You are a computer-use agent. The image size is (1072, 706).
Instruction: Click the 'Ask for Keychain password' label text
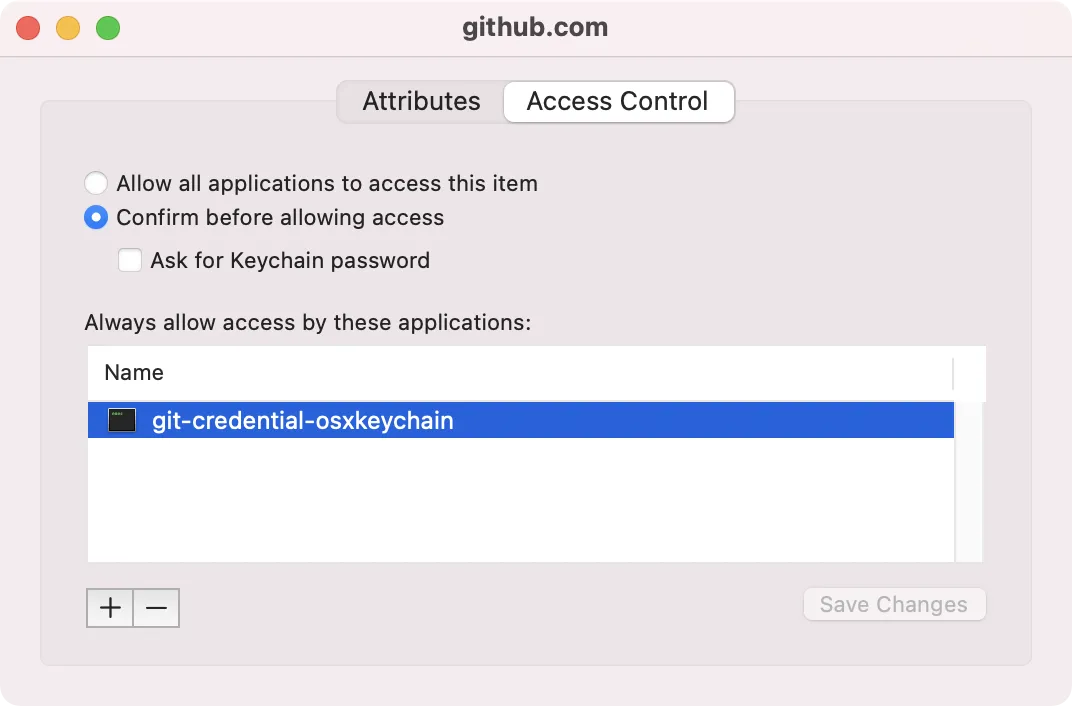tap(290, 261)
